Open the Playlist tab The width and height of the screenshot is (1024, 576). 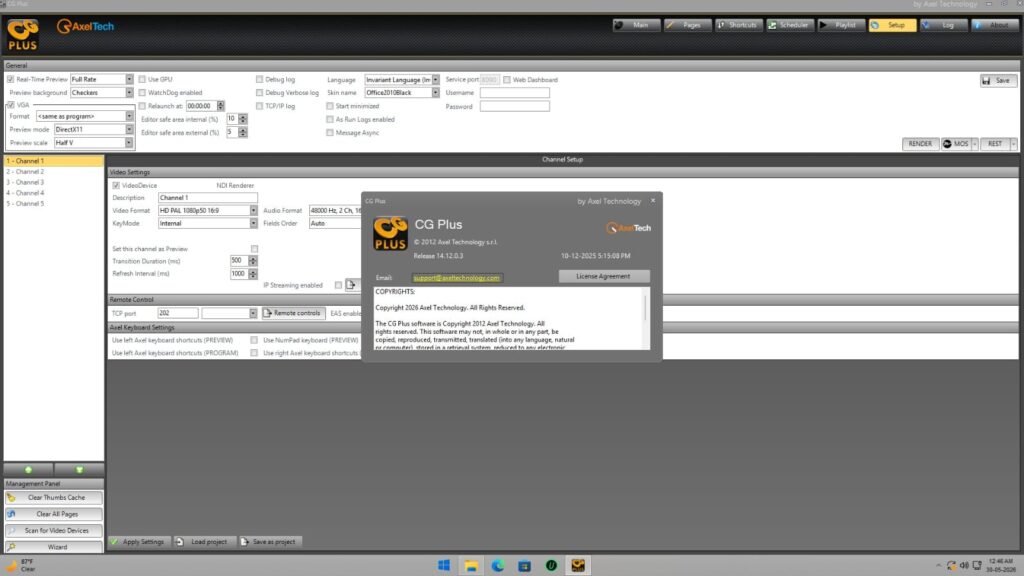coord(841,25)
